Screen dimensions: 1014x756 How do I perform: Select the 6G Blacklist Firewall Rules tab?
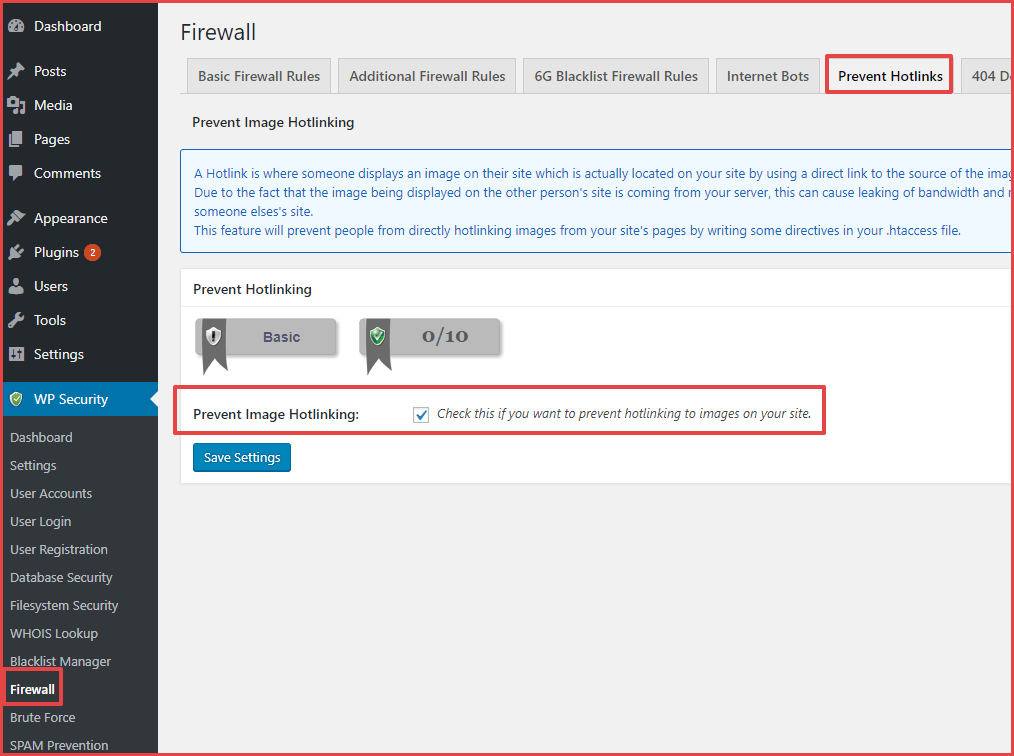(x=615, y=75)
